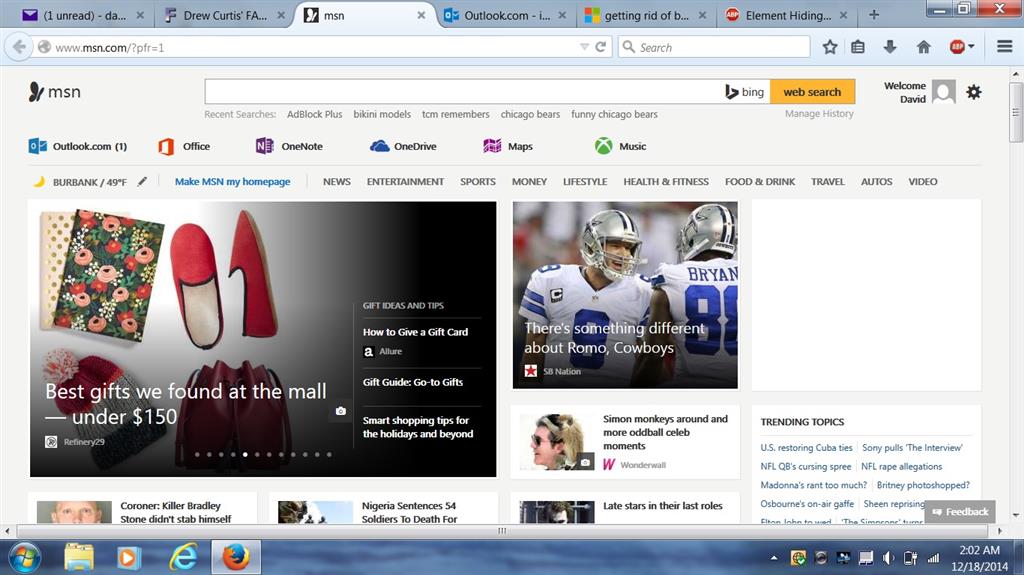Screen dimensions: 1024x575
Task: Click the Manage History link
Action: 819,114
